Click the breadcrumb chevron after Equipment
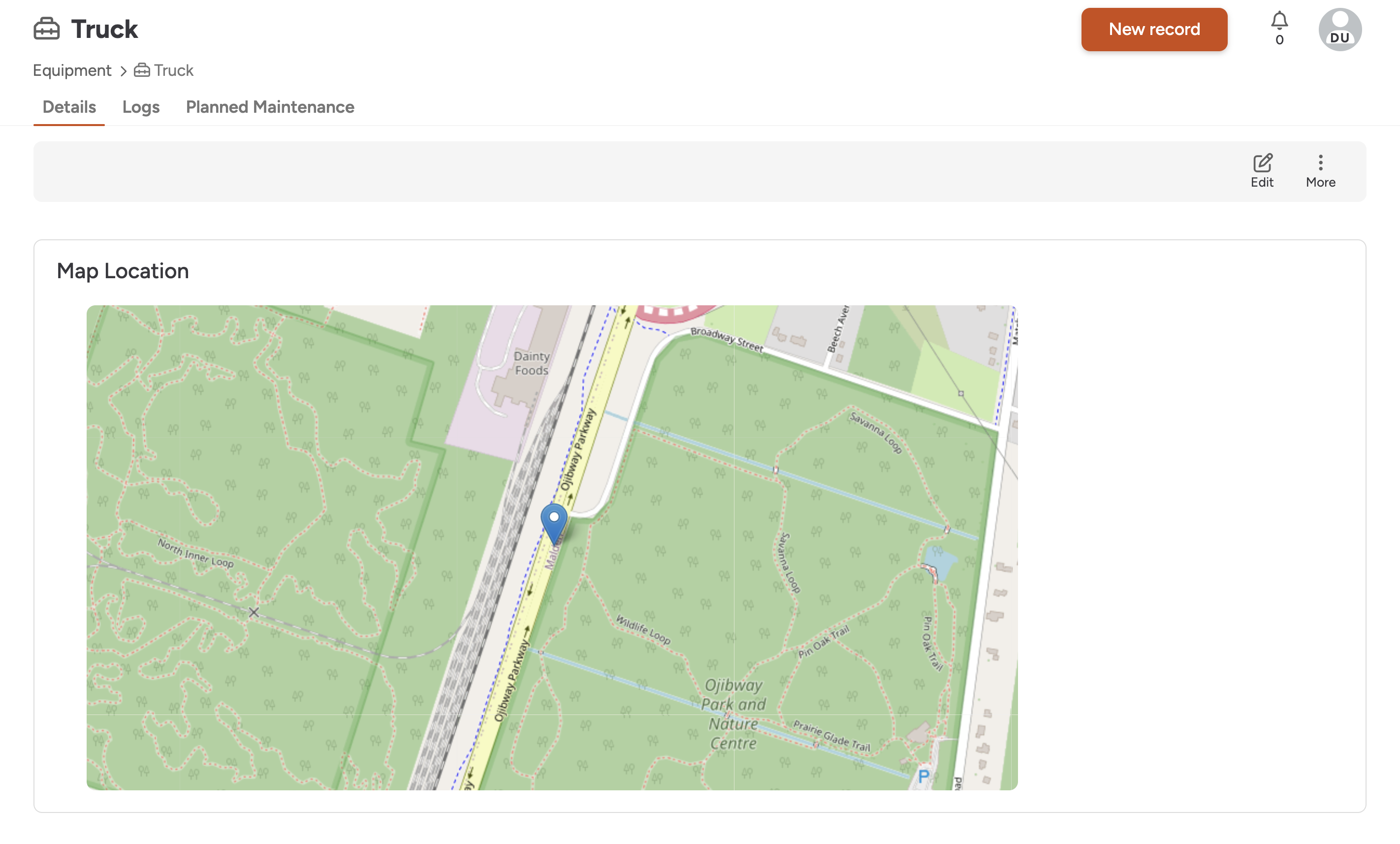 coord(123,71)
